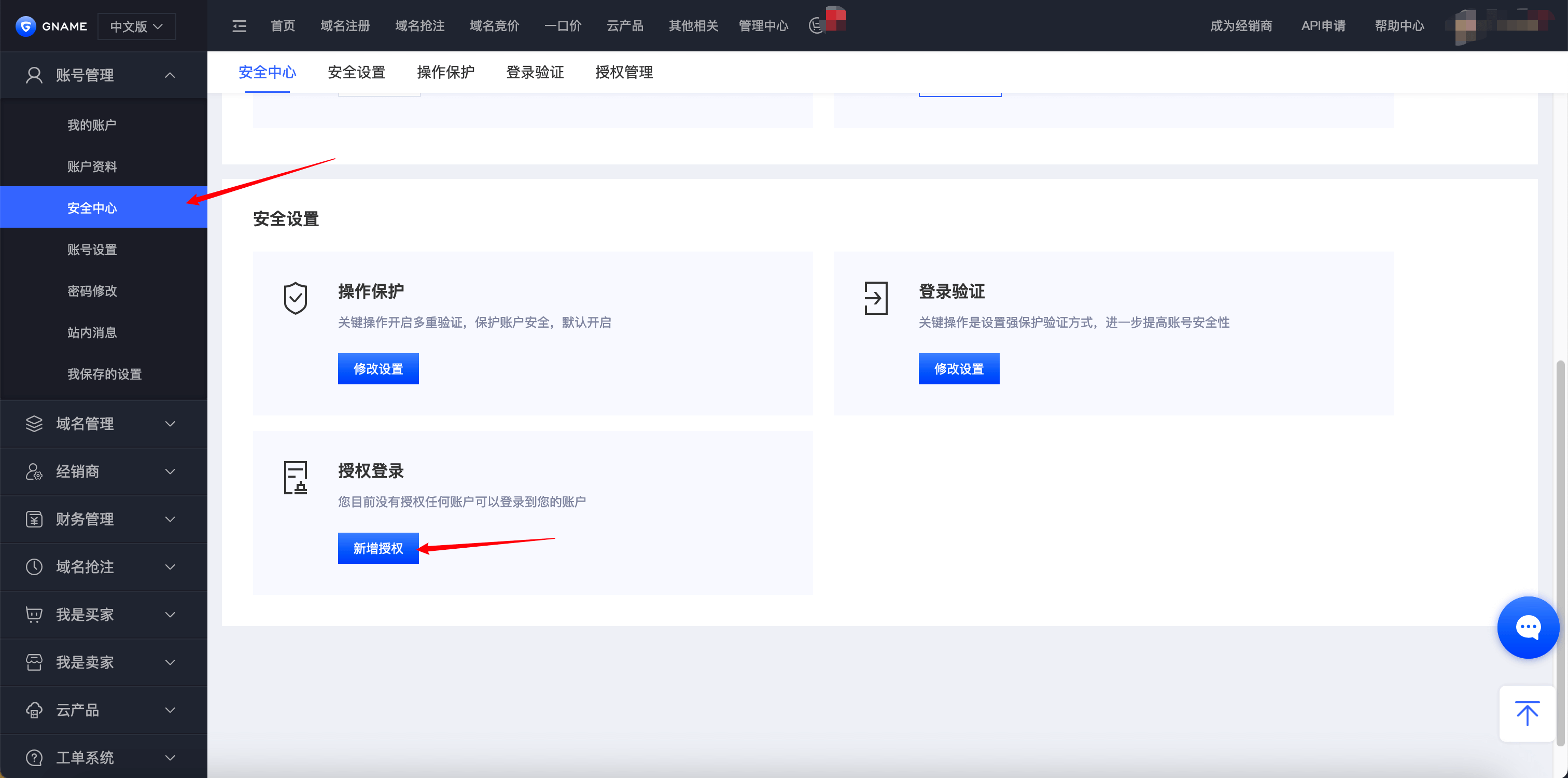
Task: Open 账号设置 in sidebar
Action: point(92,249)
